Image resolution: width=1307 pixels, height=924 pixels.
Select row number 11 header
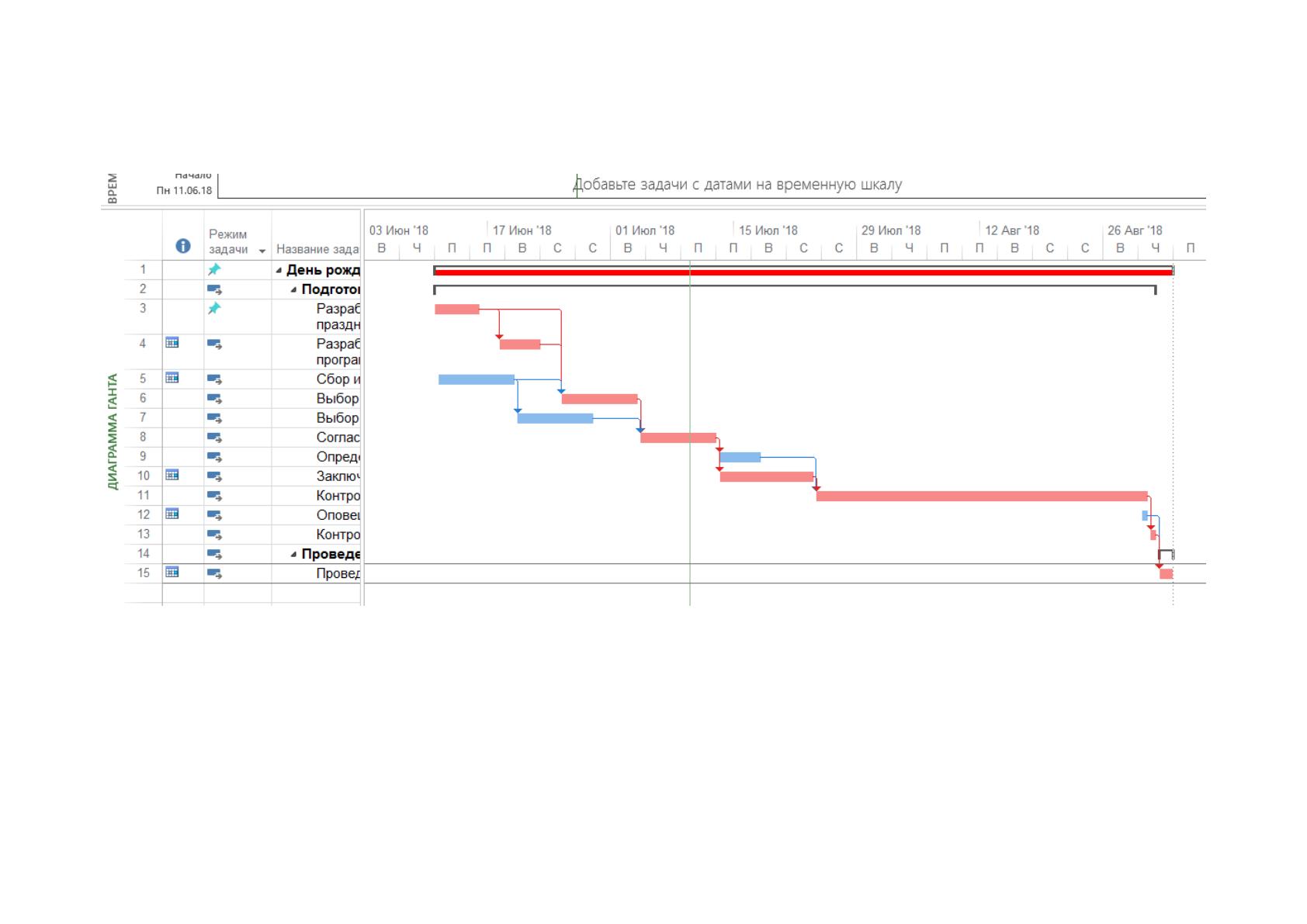(143, 495)
